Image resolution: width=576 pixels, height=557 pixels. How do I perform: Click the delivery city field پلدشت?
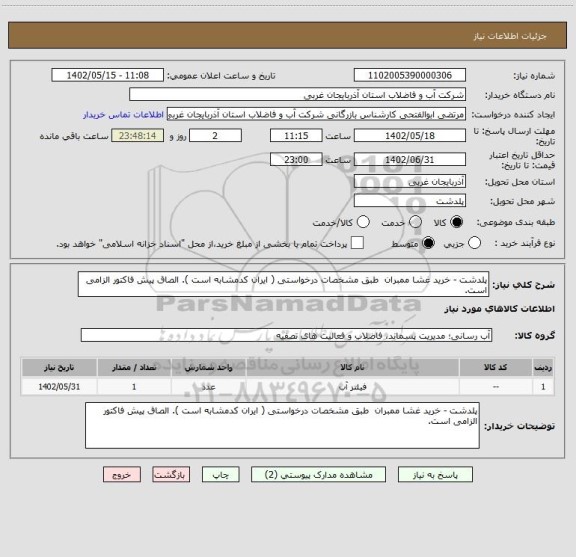click(x=410, y=201)
